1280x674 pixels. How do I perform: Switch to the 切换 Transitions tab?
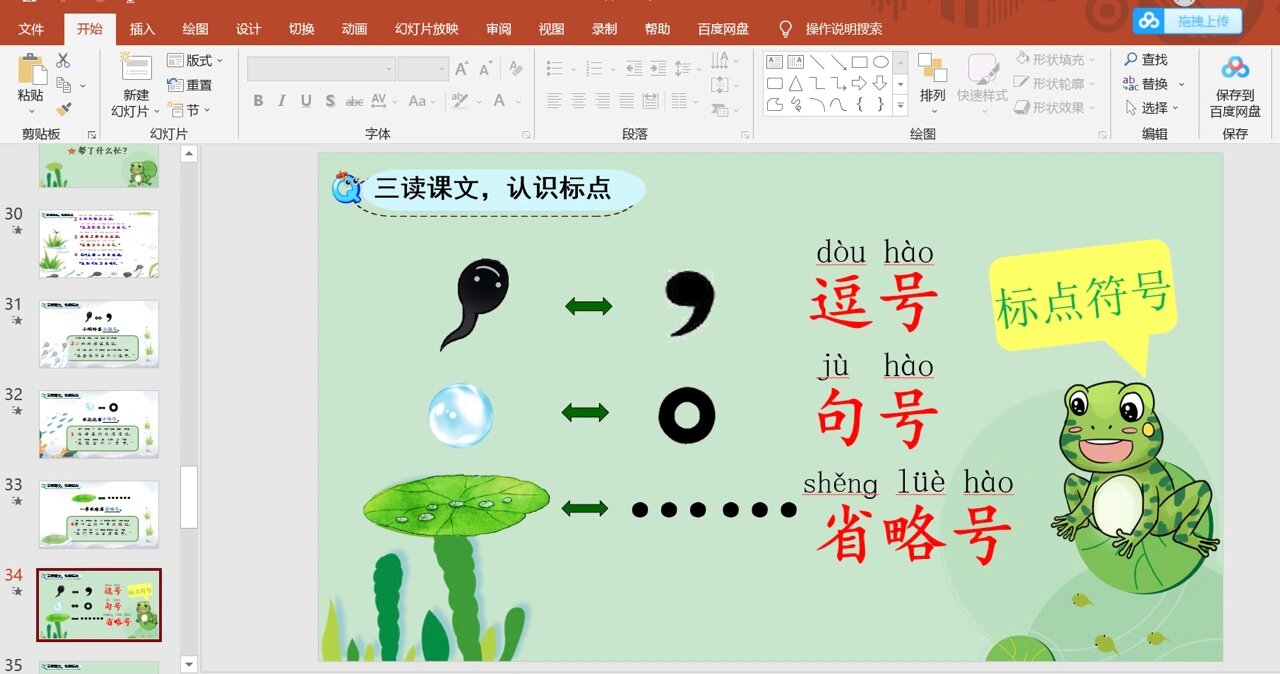(x=301, y=29)
